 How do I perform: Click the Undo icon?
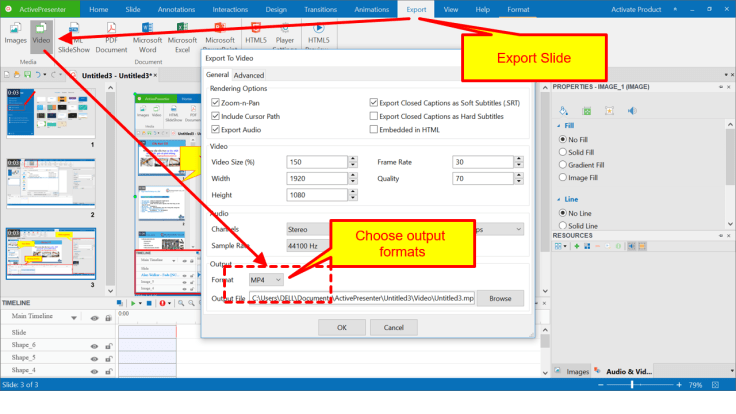(38, 75)
